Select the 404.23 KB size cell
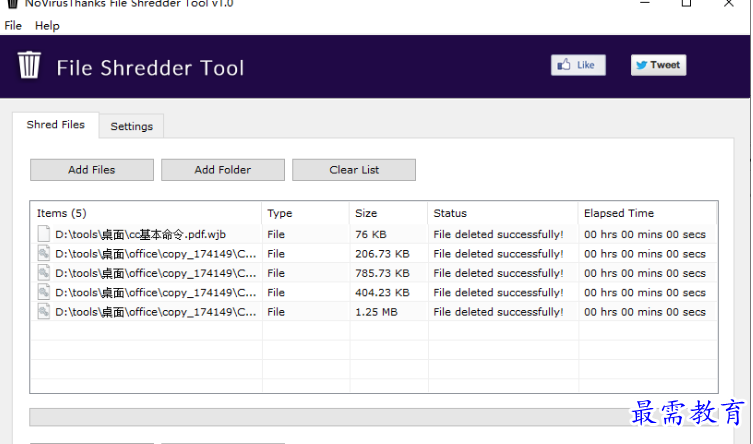 tap(382, 293)
